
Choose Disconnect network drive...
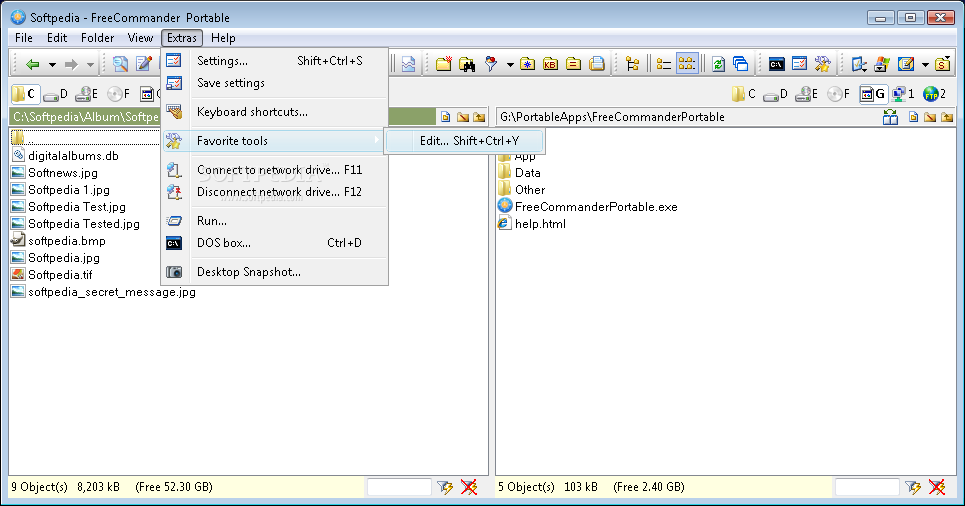(x=275, y=192)
